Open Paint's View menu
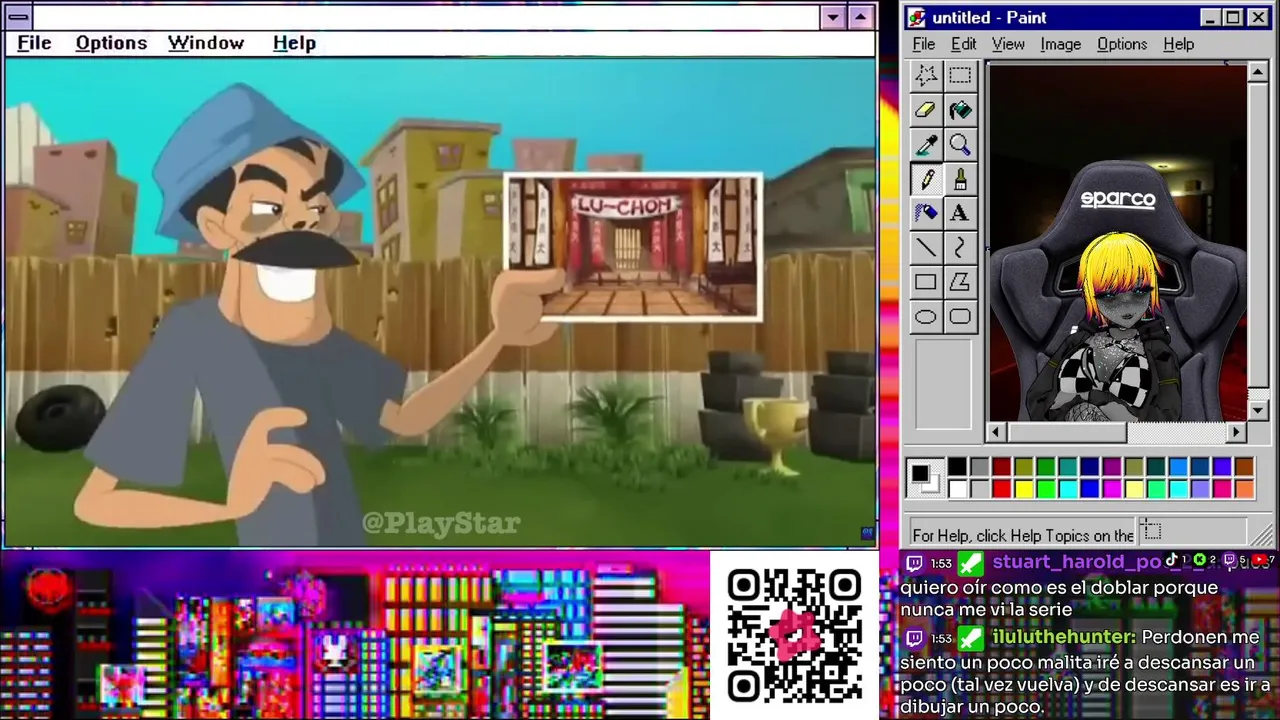Screen dimensions: 1280x720 tap(1008, 44)
